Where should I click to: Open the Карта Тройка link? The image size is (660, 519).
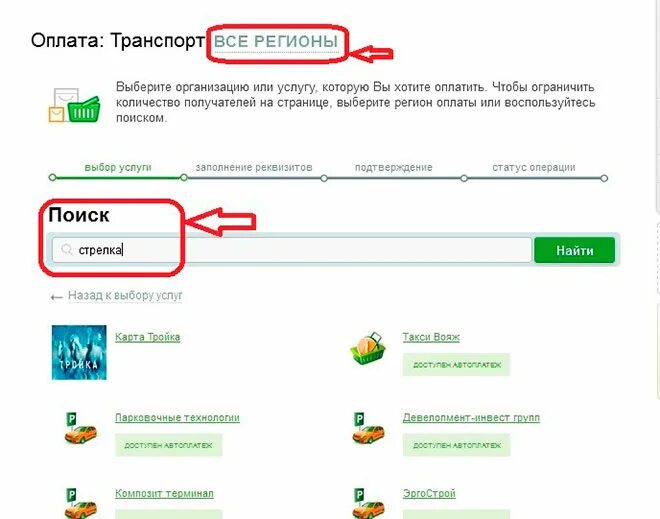[x=148, y=337]
